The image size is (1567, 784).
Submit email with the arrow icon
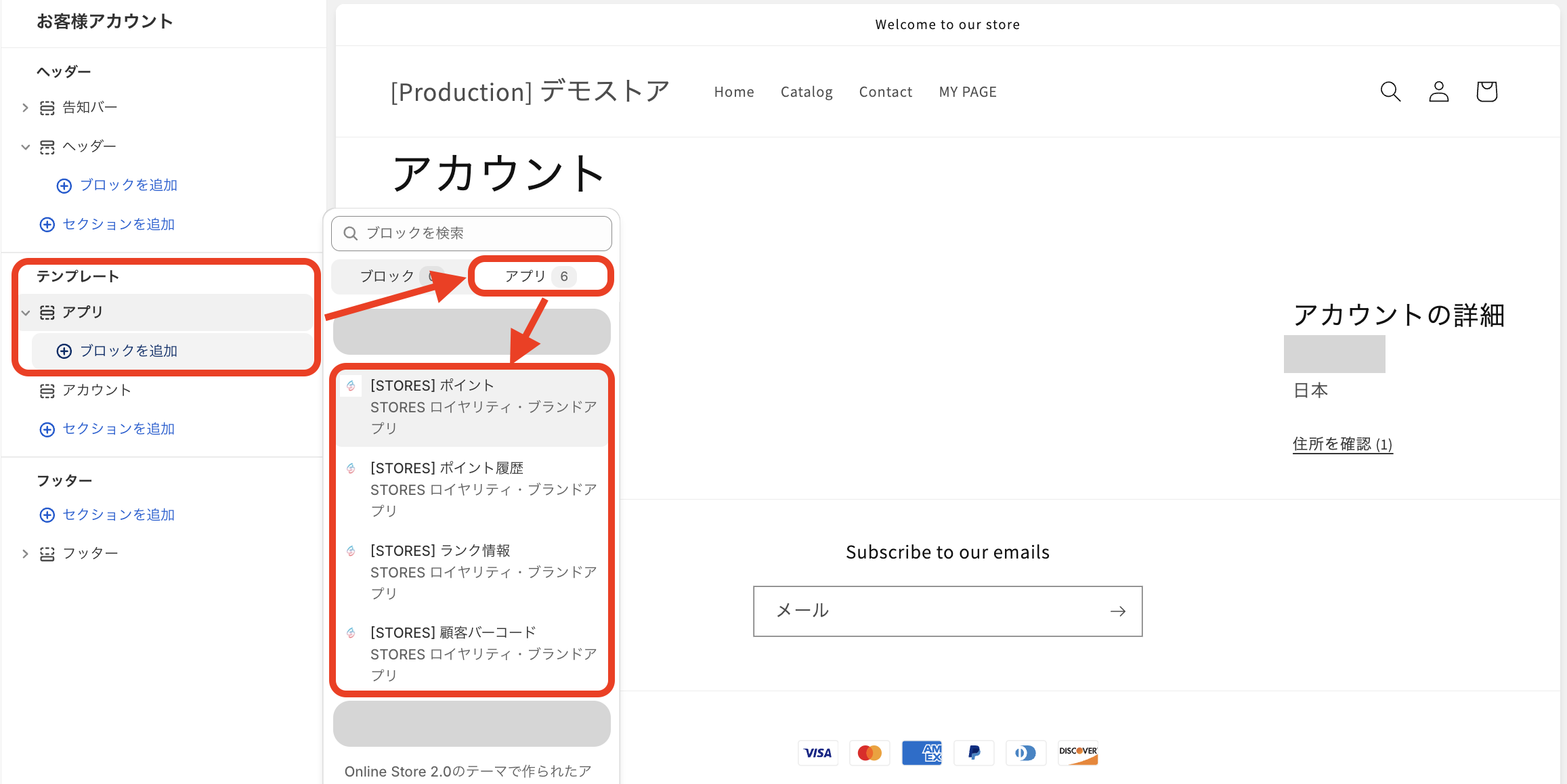pos(1118,611)
